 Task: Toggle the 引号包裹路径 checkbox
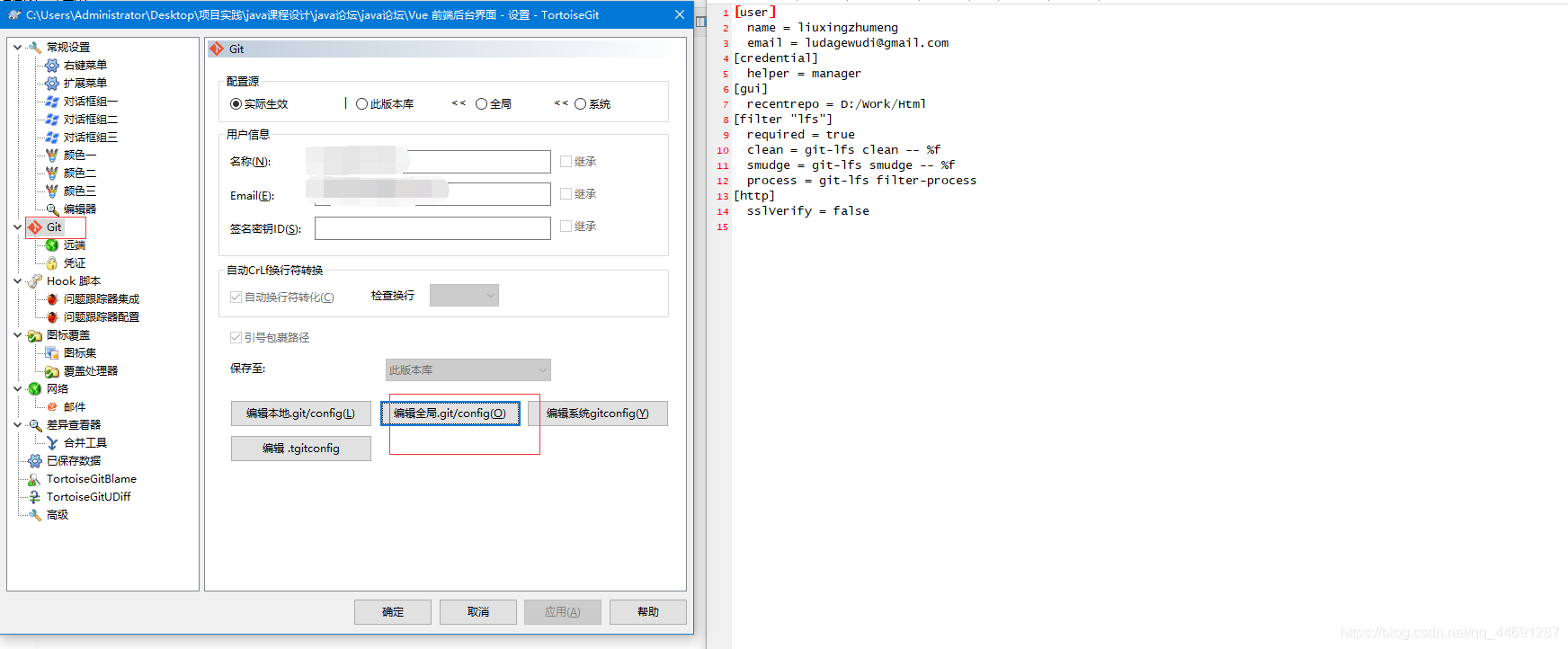[x=236, y=338]
